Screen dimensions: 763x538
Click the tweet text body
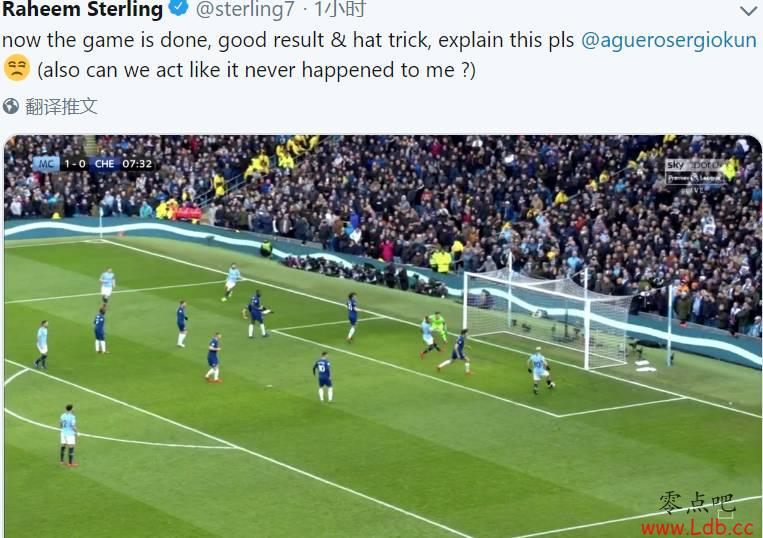pos(380,55)
